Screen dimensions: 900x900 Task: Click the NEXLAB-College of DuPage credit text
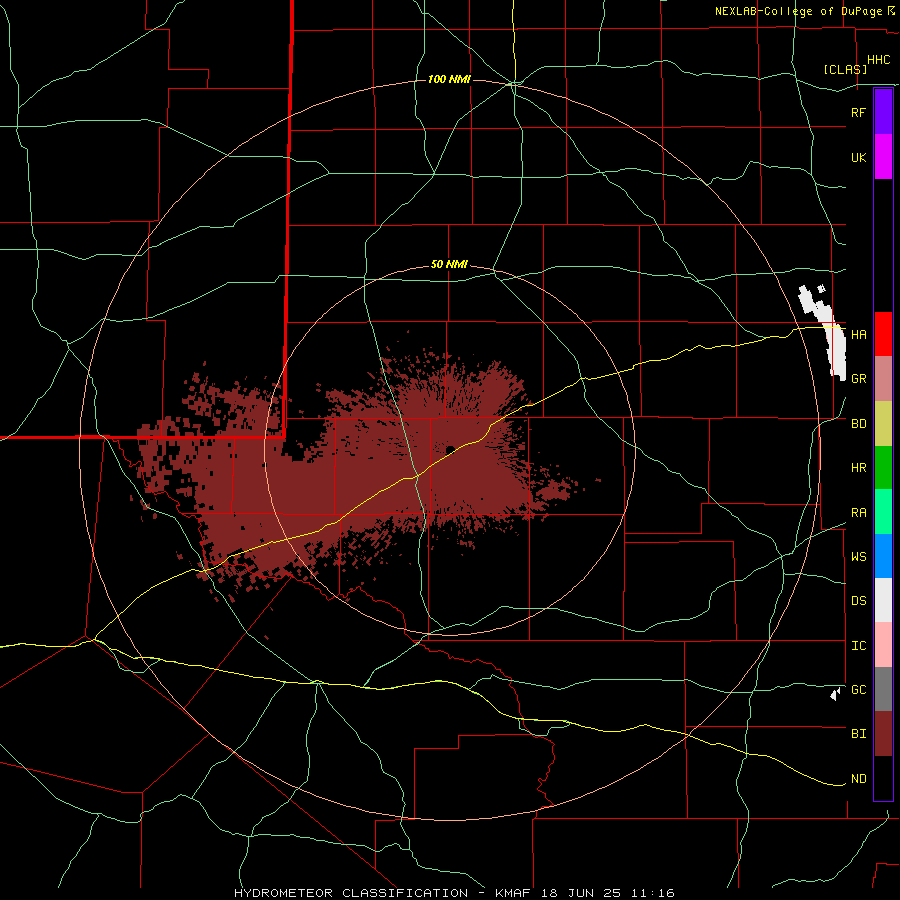[798, 11]
